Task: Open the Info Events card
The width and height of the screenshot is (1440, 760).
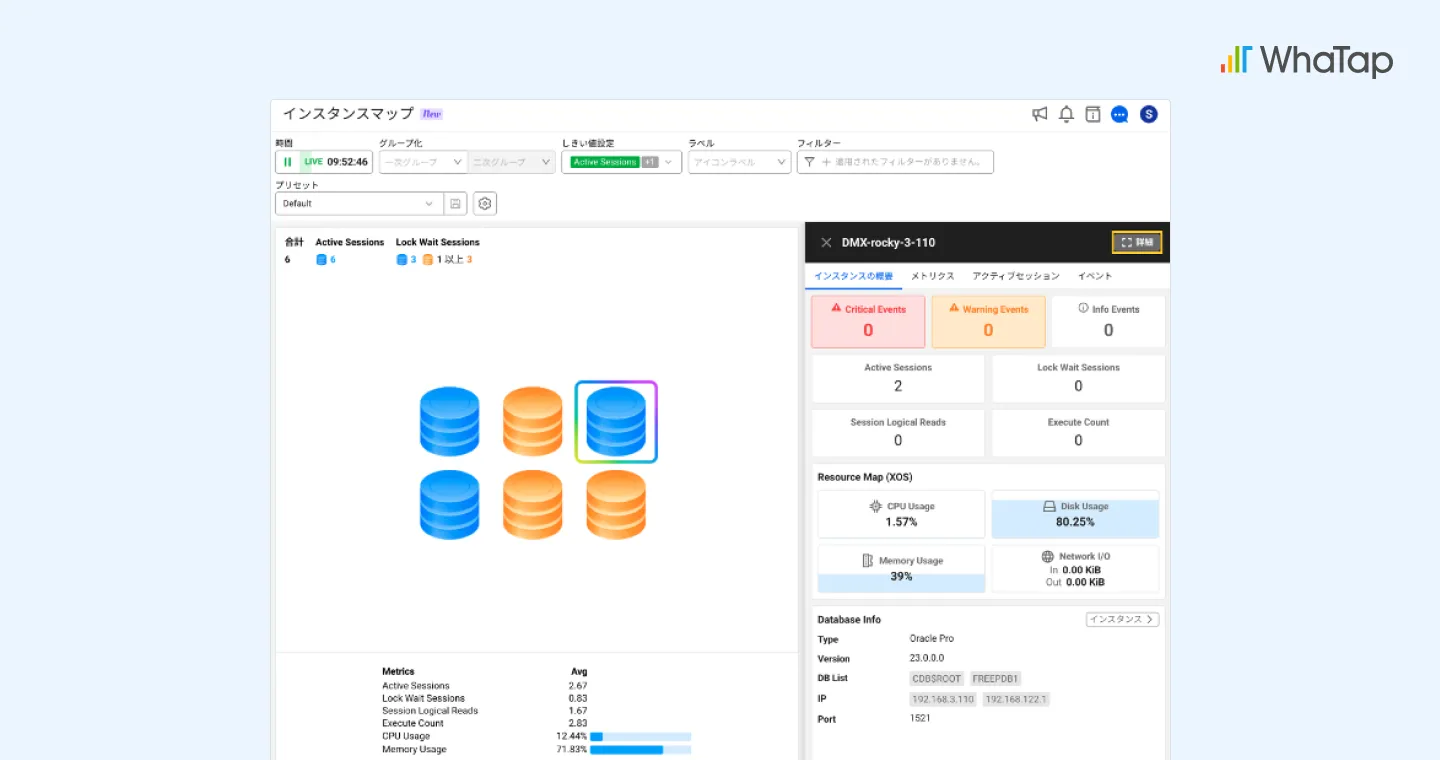Action: pyautogui.click(x=1108, y=321)
